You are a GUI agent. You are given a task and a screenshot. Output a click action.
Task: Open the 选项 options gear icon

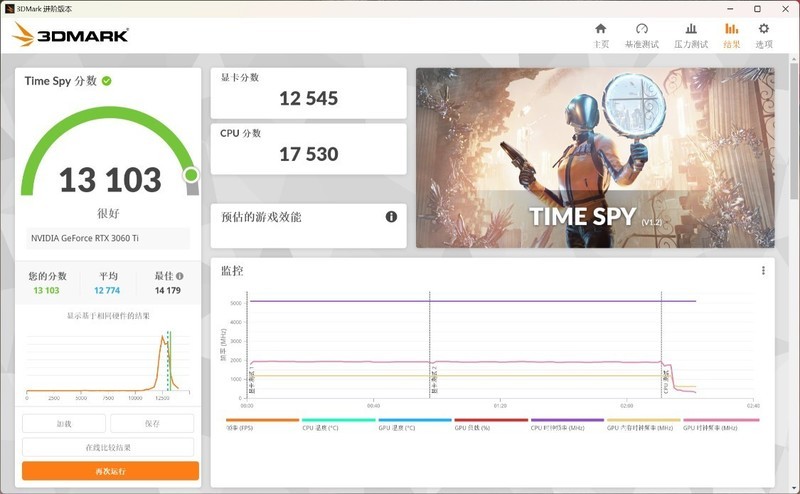click(764, 29)
